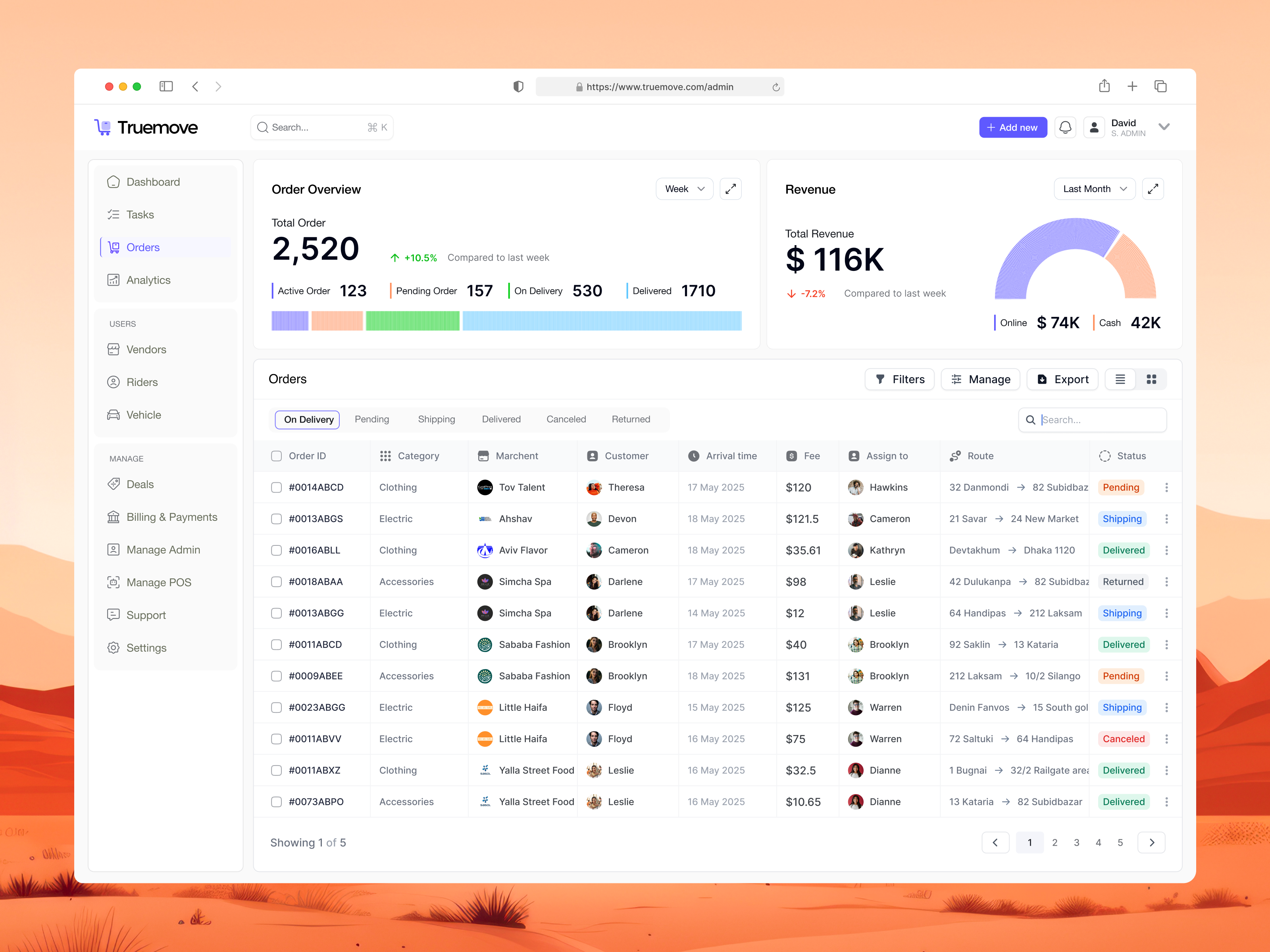Select the Analytics icon in sidebar
Screen dimensions: 1270x952
click(x=114, y=280)
